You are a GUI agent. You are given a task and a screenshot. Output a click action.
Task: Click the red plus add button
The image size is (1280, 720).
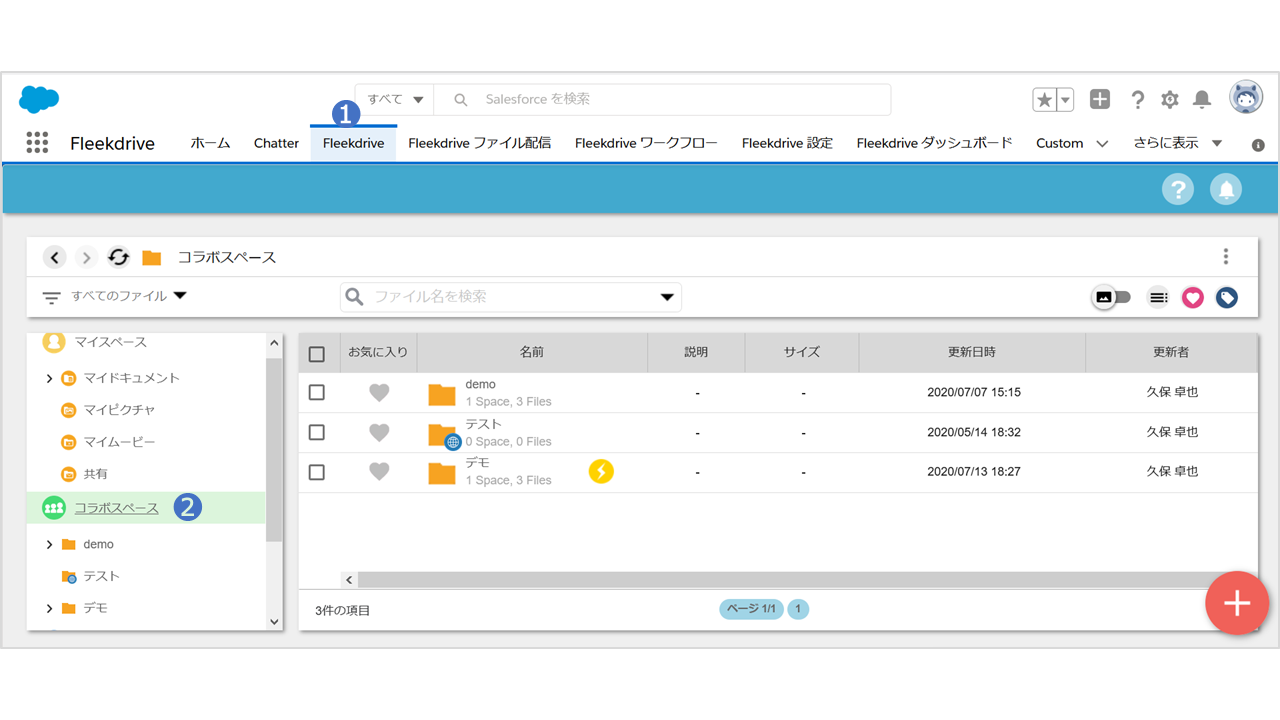tap(1237, 603)
